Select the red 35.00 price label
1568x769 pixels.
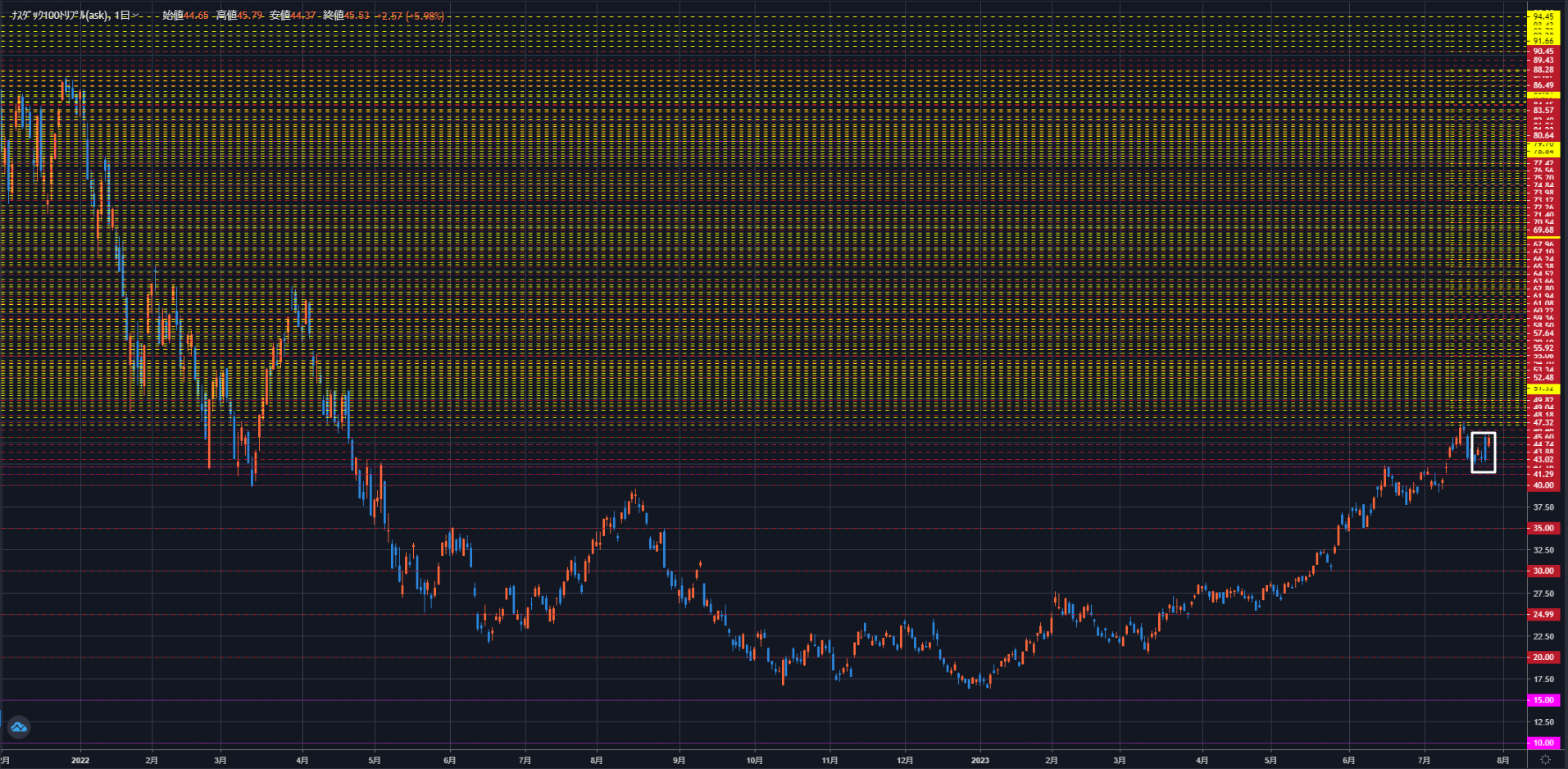pos(1543,528)
